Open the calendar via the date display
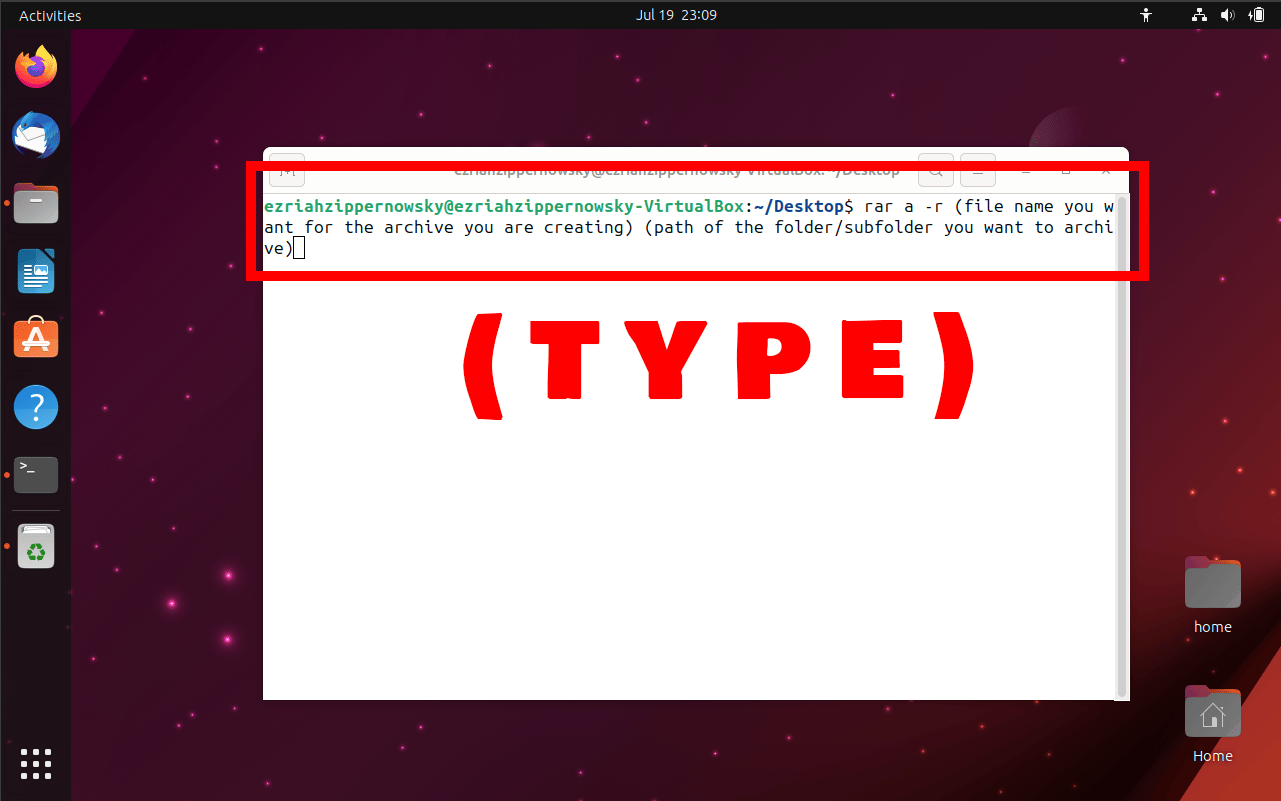The image size is (1281, 801). (677, 15)
